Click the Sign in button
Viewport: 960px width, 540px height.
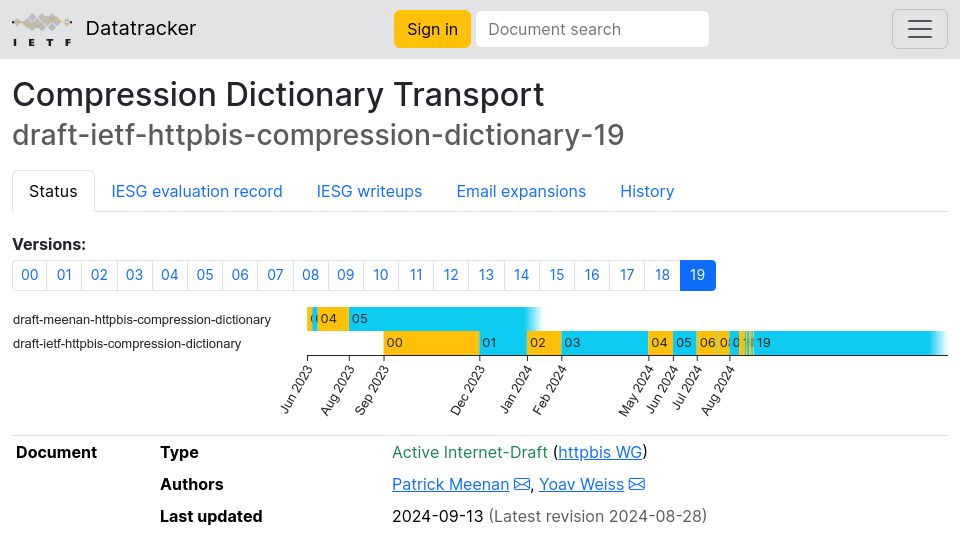point(432,29)
